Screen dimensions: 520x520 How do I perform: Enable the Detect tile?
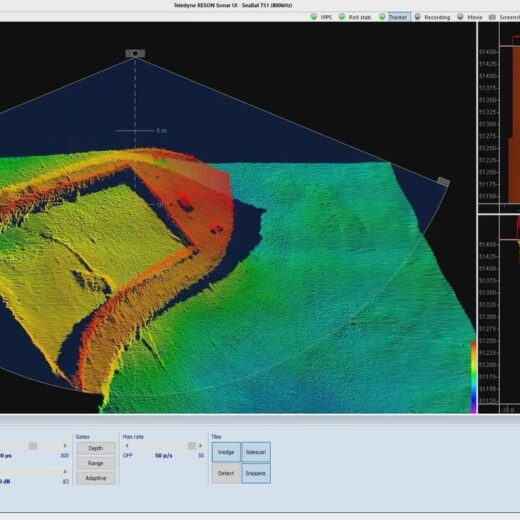[226, 473]
